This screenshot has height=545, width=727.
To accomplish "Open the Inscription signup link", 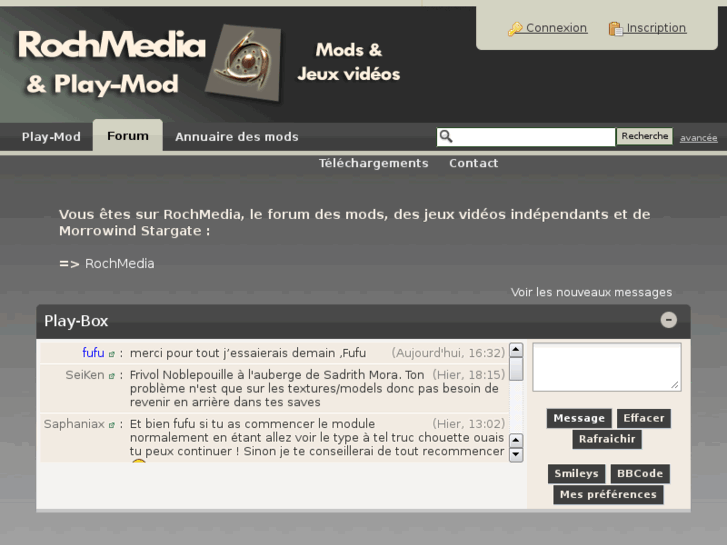I will click(x=656, y=28).
